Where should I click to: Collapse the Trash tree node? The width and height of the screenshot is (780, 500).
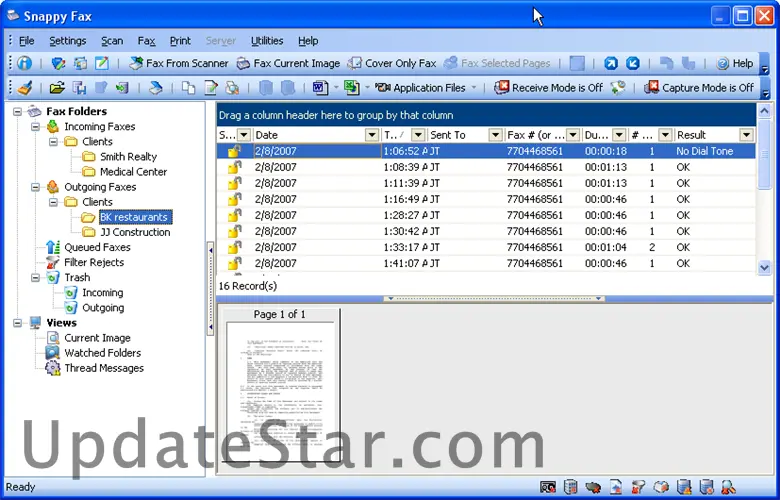[37, 277]
